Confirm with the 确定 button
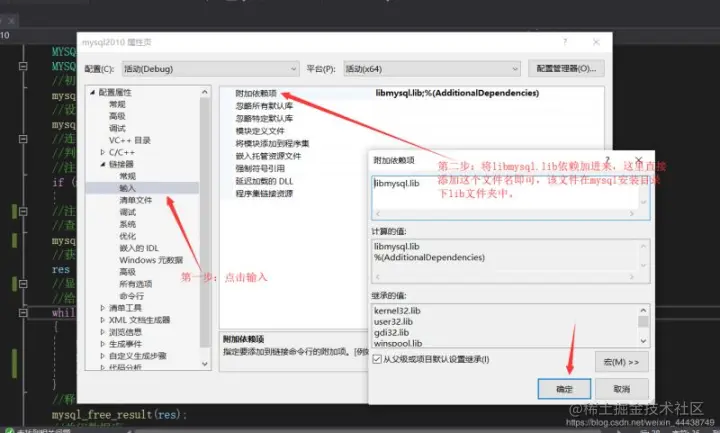Viewport: 720px width, 433px height. tap(564, 389)
